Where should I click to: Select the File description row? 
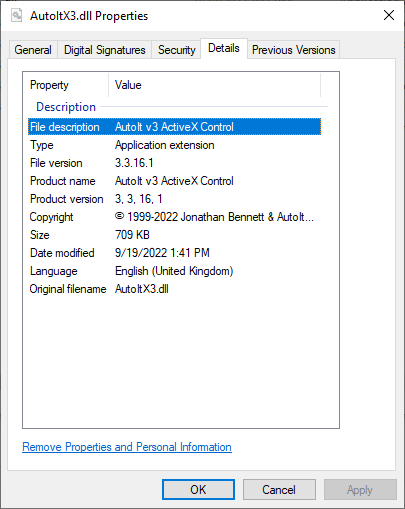(x=174, y=127)
